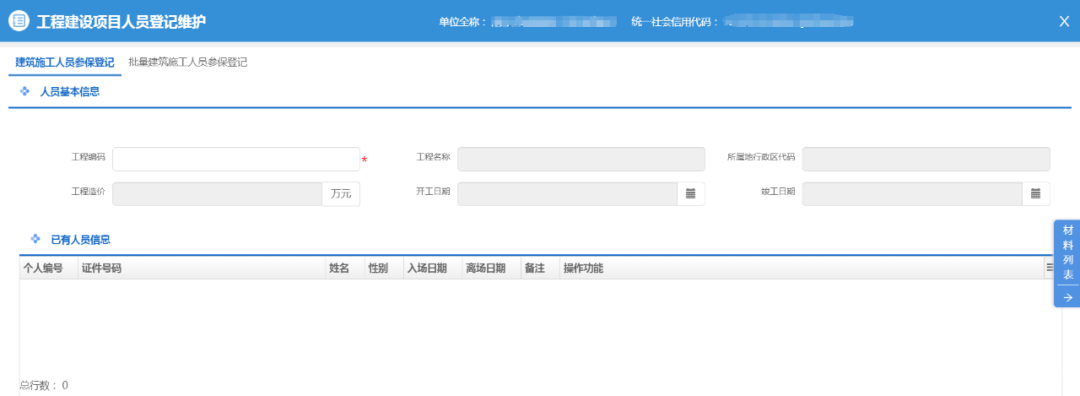Click the 性别 column header
1080x396 pixels.
pos(378,268)
